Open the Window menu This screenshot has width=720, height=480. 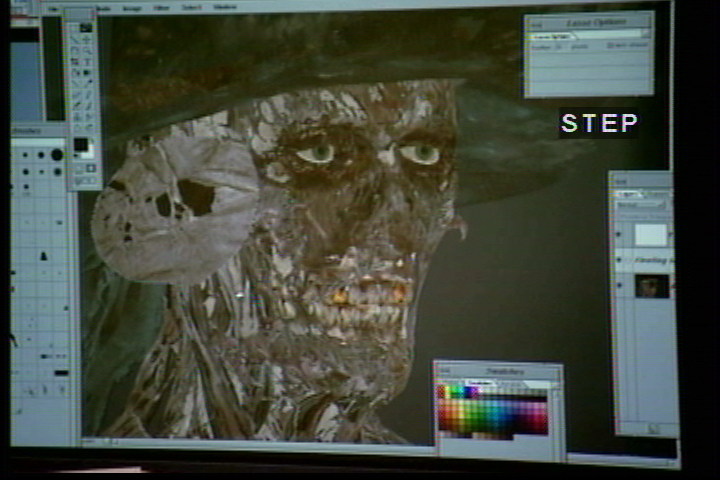click(x=225, y=7)
